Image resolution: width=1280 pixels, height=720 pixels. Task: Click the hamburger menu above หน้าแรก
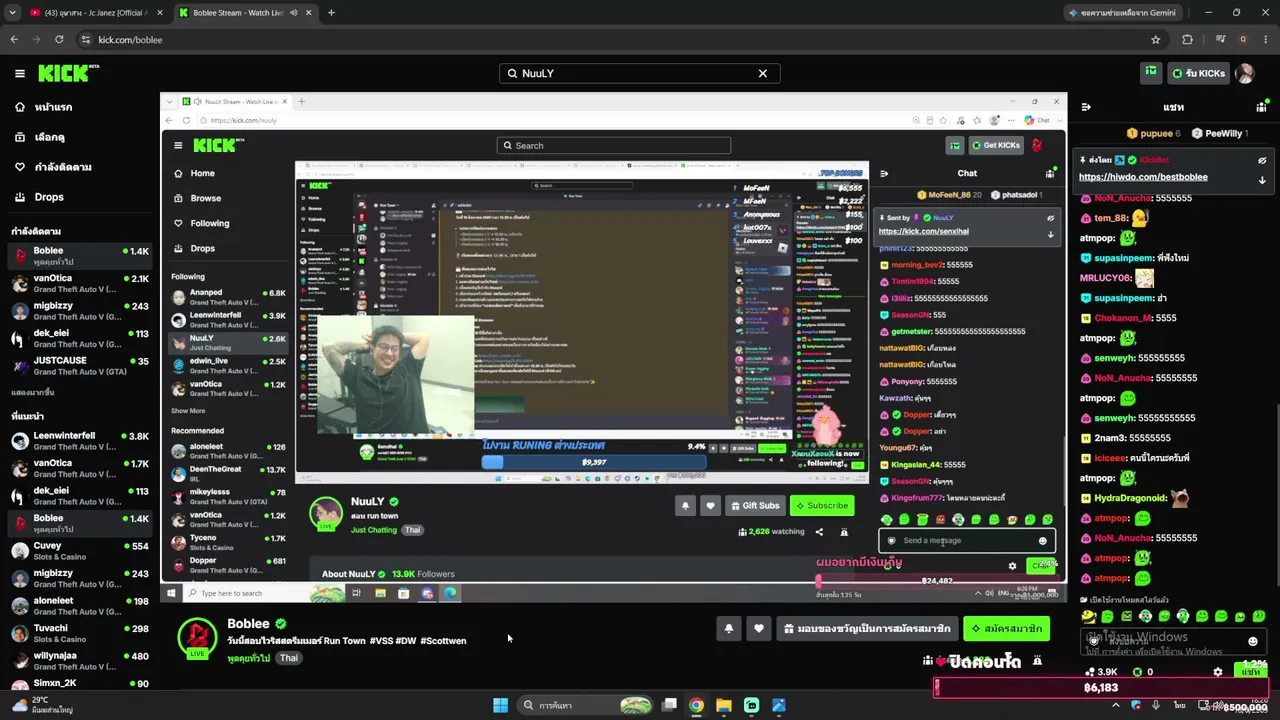pyautogui.click(x=19, y=73)
